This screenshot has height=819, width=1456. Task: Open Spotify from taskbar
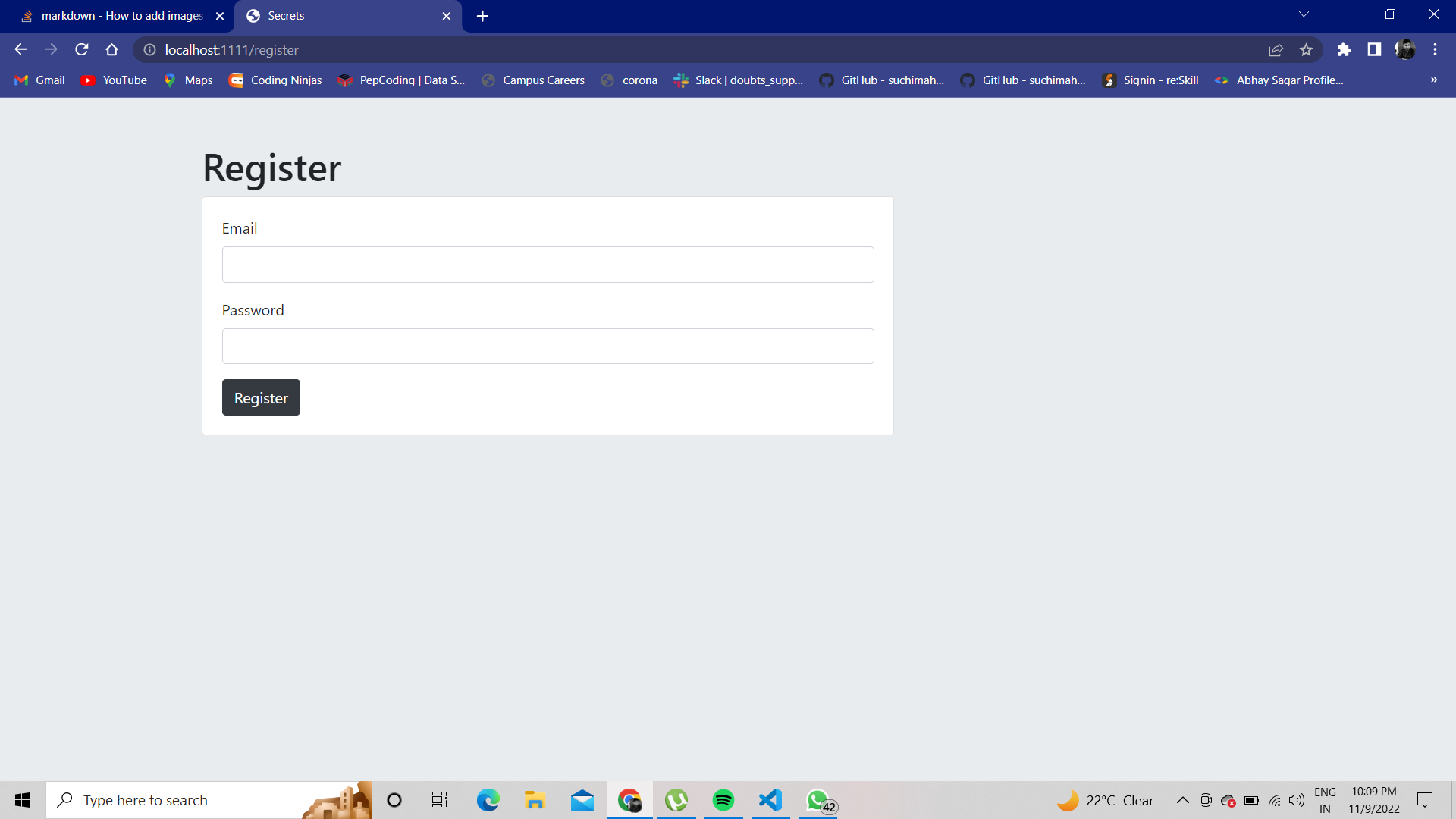[x=723, y=800]
